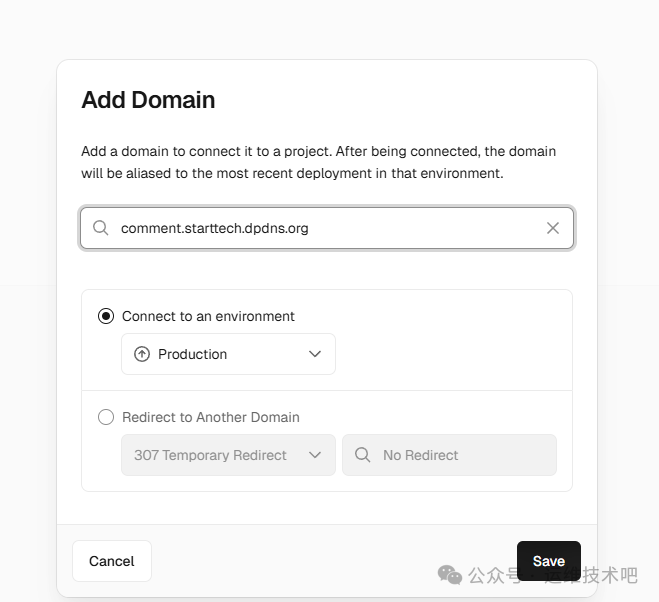This screenshot has width=659, height=602.
Task: Select the Redirect to Another Domain radio button
Action: (106, 417)
